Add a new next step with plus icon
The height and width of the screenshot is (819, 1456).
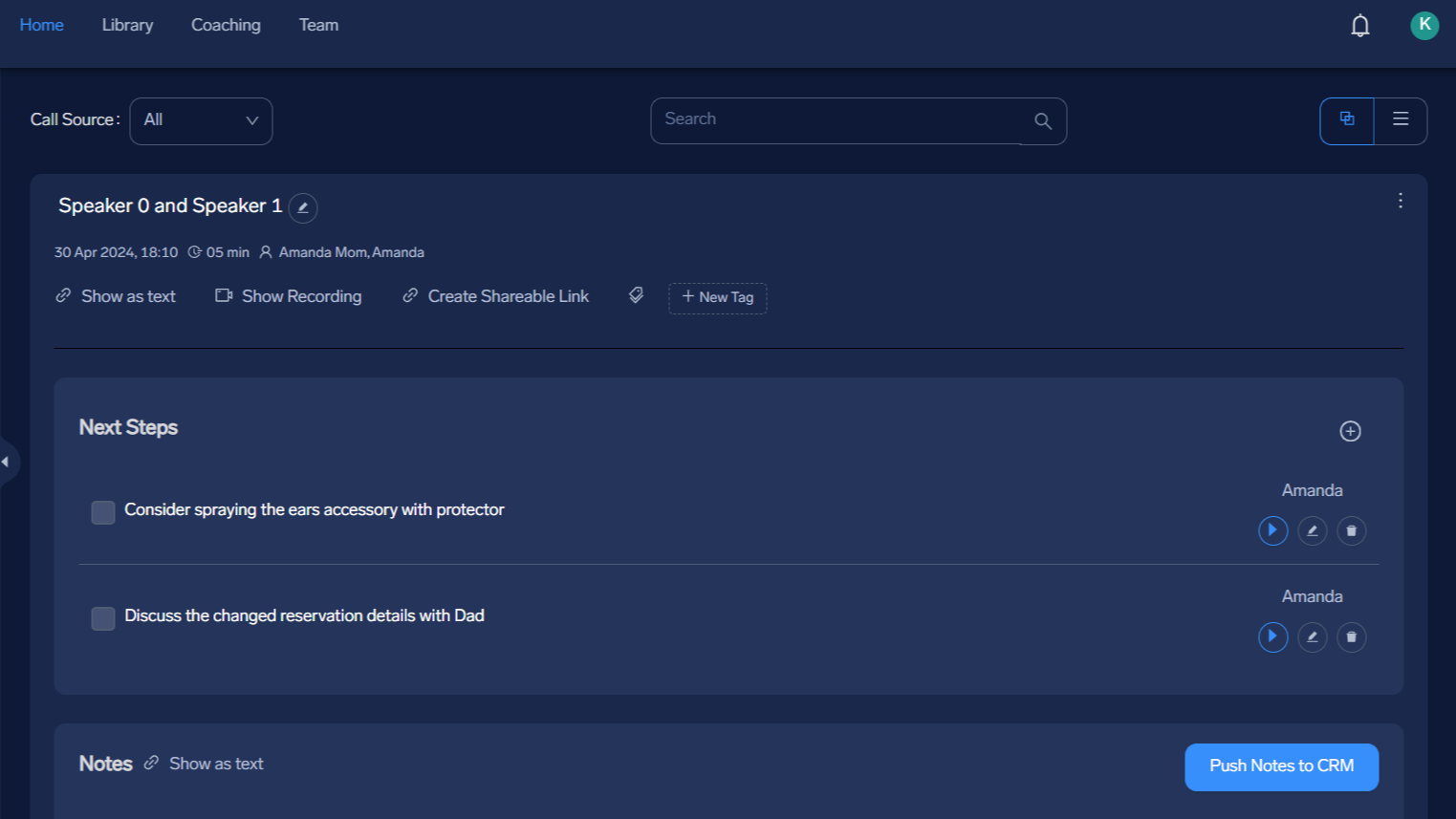tap(1350, 431)
